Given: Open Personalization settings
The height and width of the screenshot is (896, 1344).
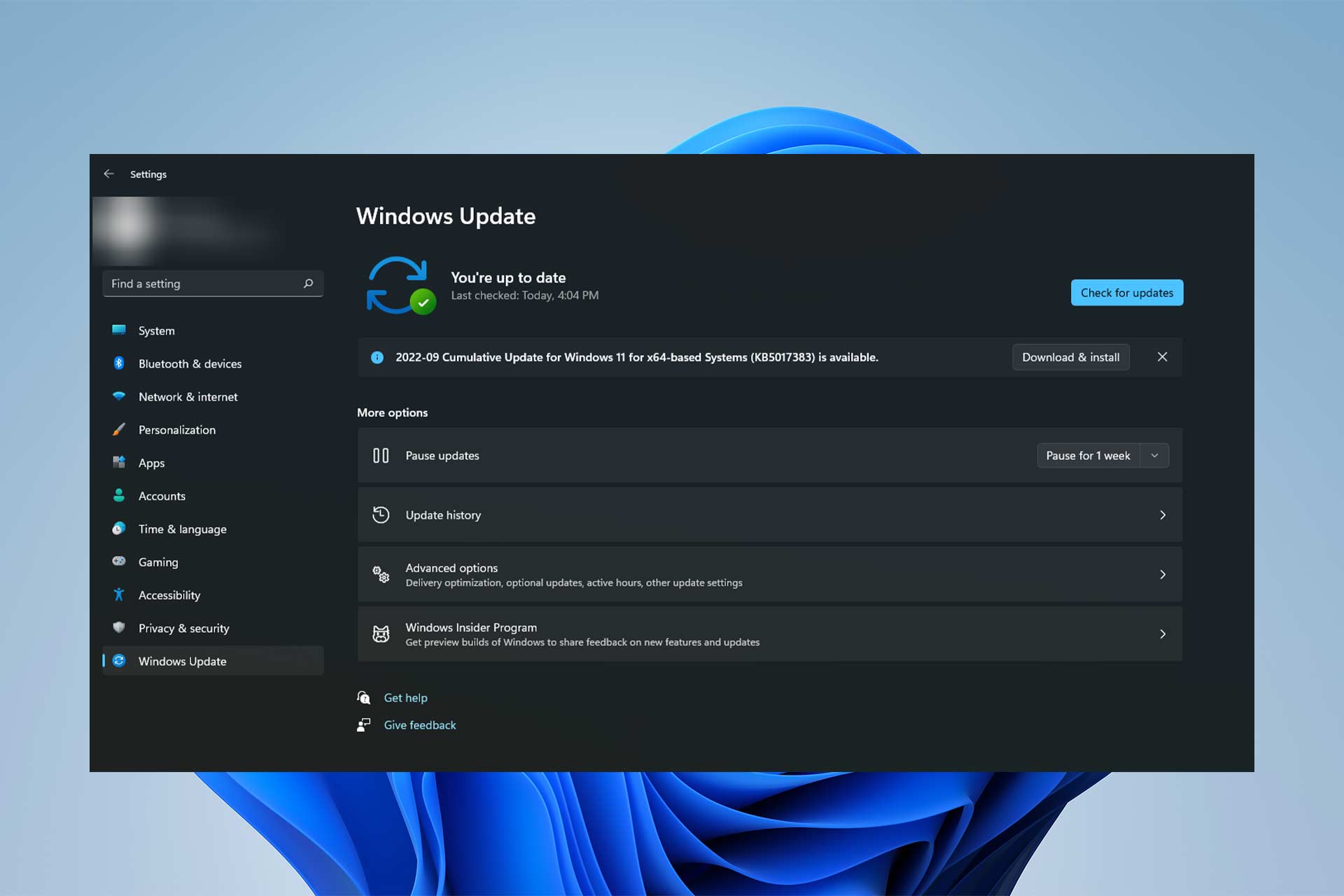Looking at the screenshot, I should [x=213, y=429].
